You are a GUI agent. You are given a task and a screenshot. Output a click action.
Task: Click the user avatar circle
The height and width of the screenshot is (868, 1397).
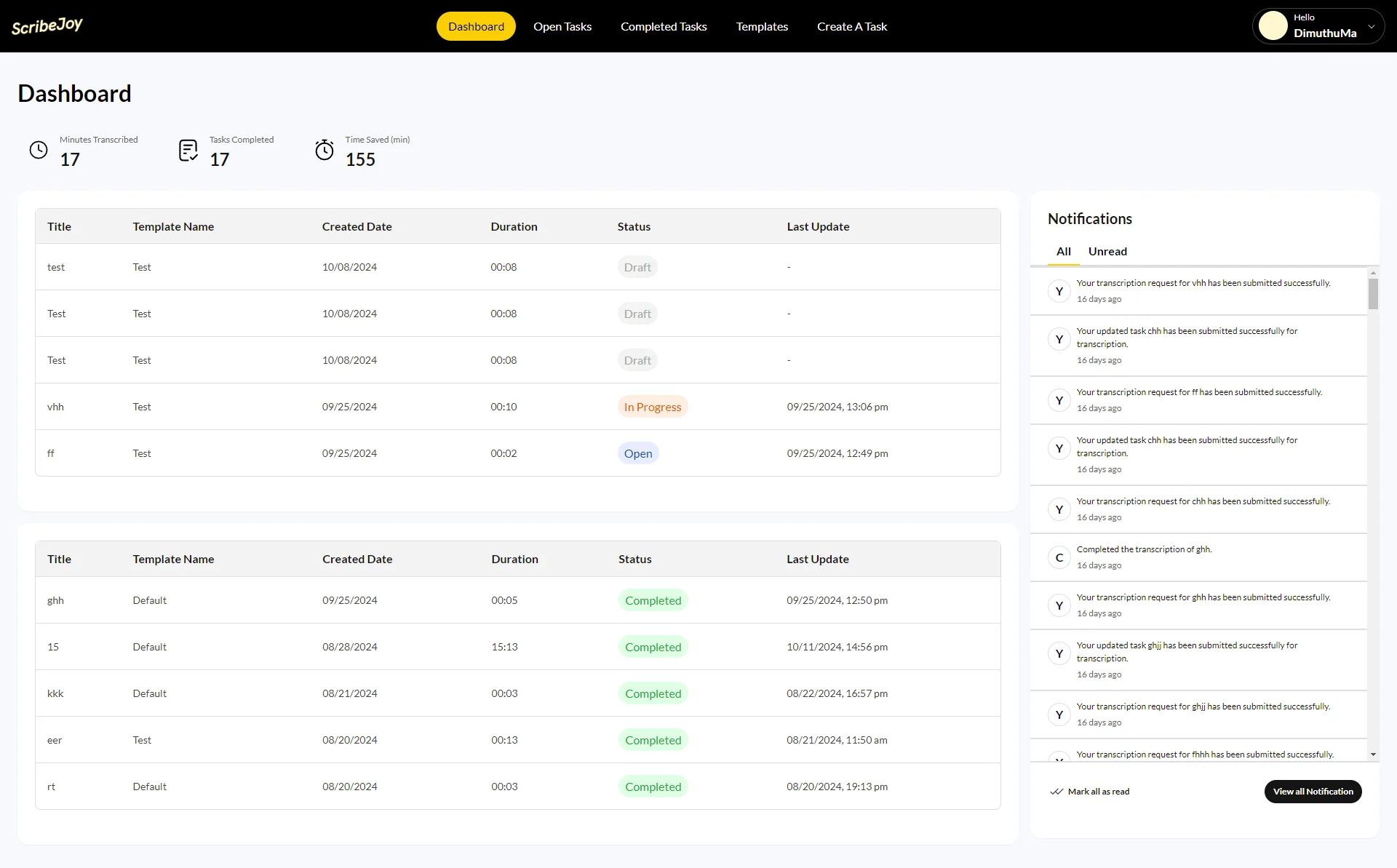(1273, 26)
